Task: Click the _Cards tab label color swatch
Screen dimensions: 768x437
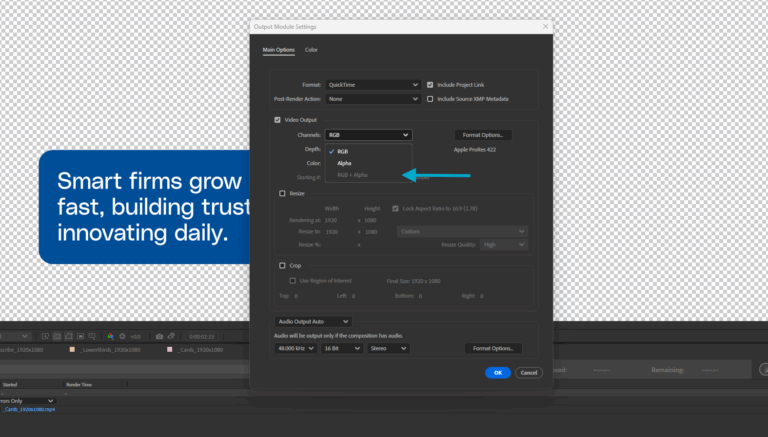Action: pyautogui.click(x=169, y=350)
